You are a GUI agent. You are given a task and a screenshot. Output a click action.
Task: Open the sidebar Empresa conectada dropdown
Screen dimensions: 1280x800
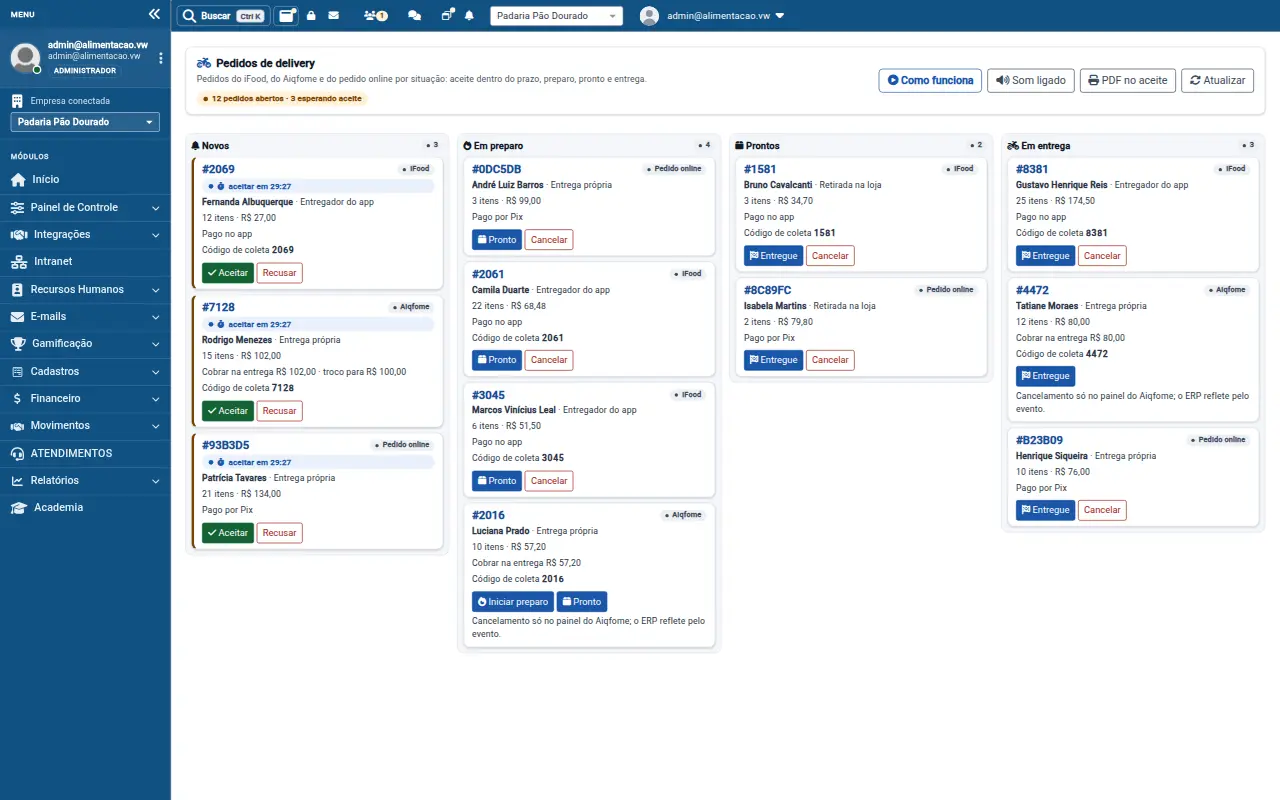(x=85, y=122)
